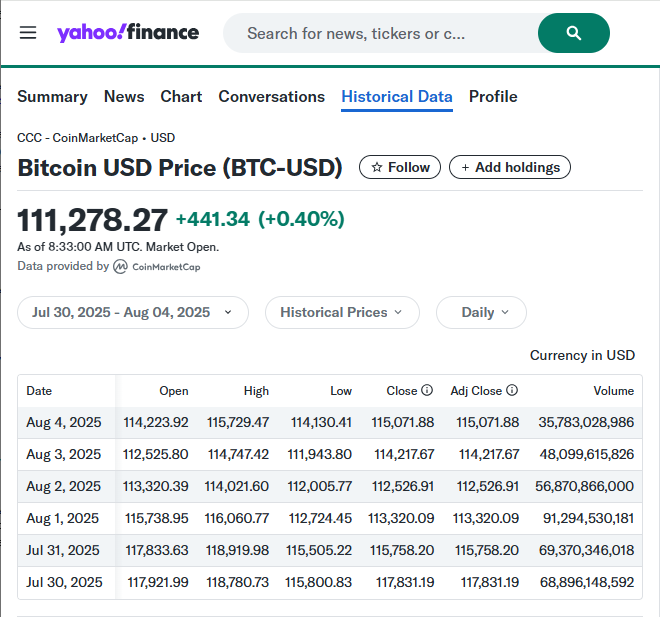Click low value 115,800.83
Screen dimensions: 660x617
[319, 582]
